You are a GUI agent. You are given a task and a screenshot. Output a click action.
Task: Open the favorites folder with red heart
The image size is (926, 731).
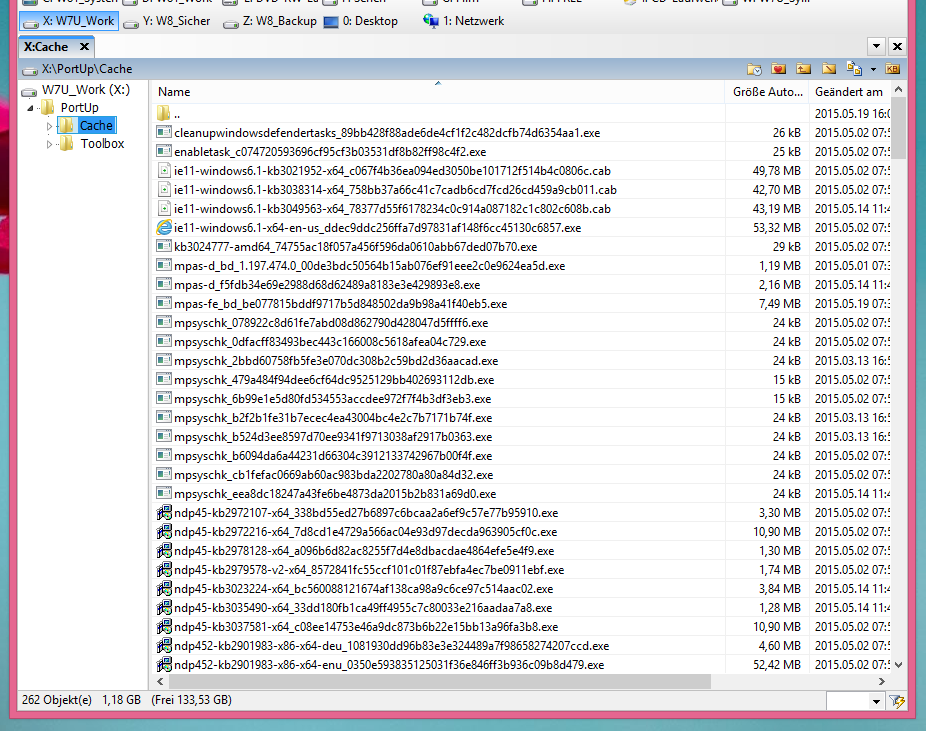(778, 69)
